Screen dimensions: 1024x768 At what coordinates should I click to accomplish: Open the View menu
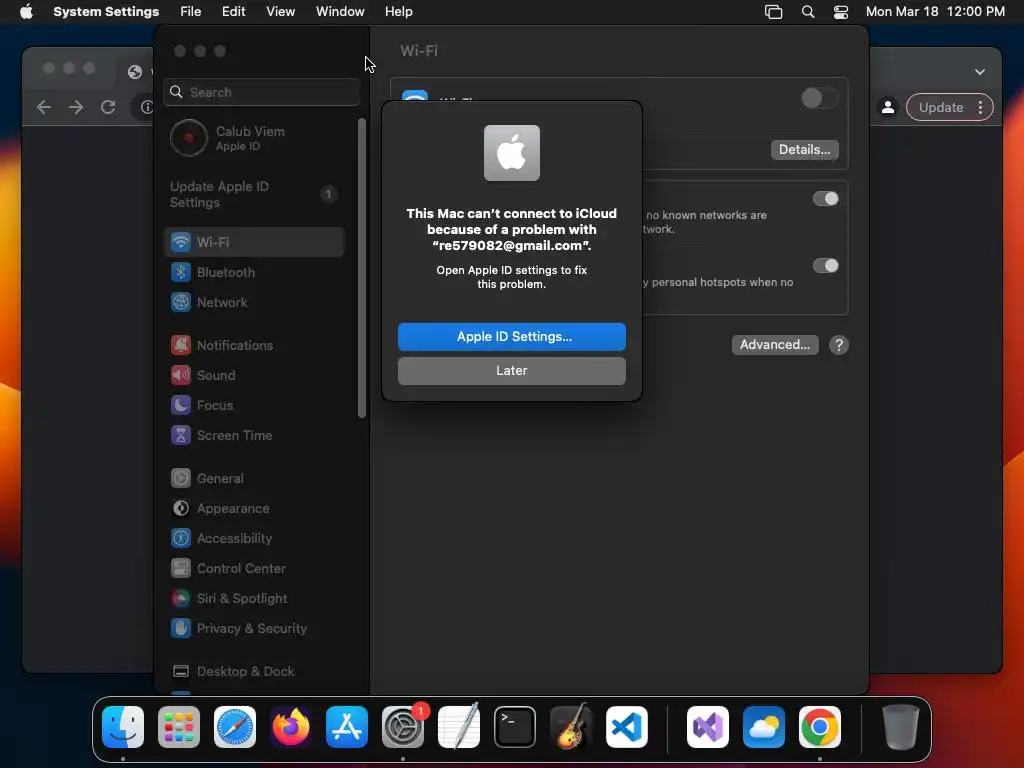click(280, 12)
